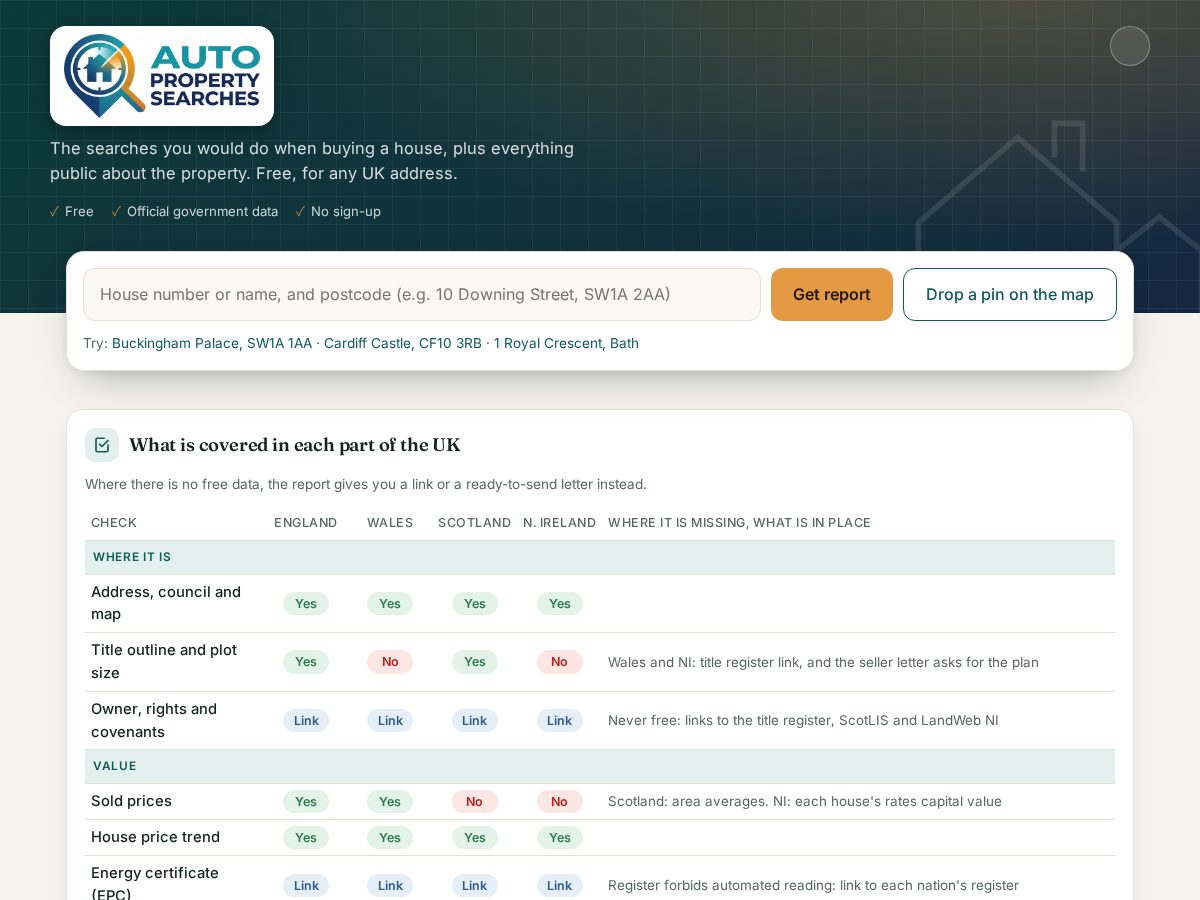
Task: Click Drop a pin on the map
Action: pos(1010,294)
